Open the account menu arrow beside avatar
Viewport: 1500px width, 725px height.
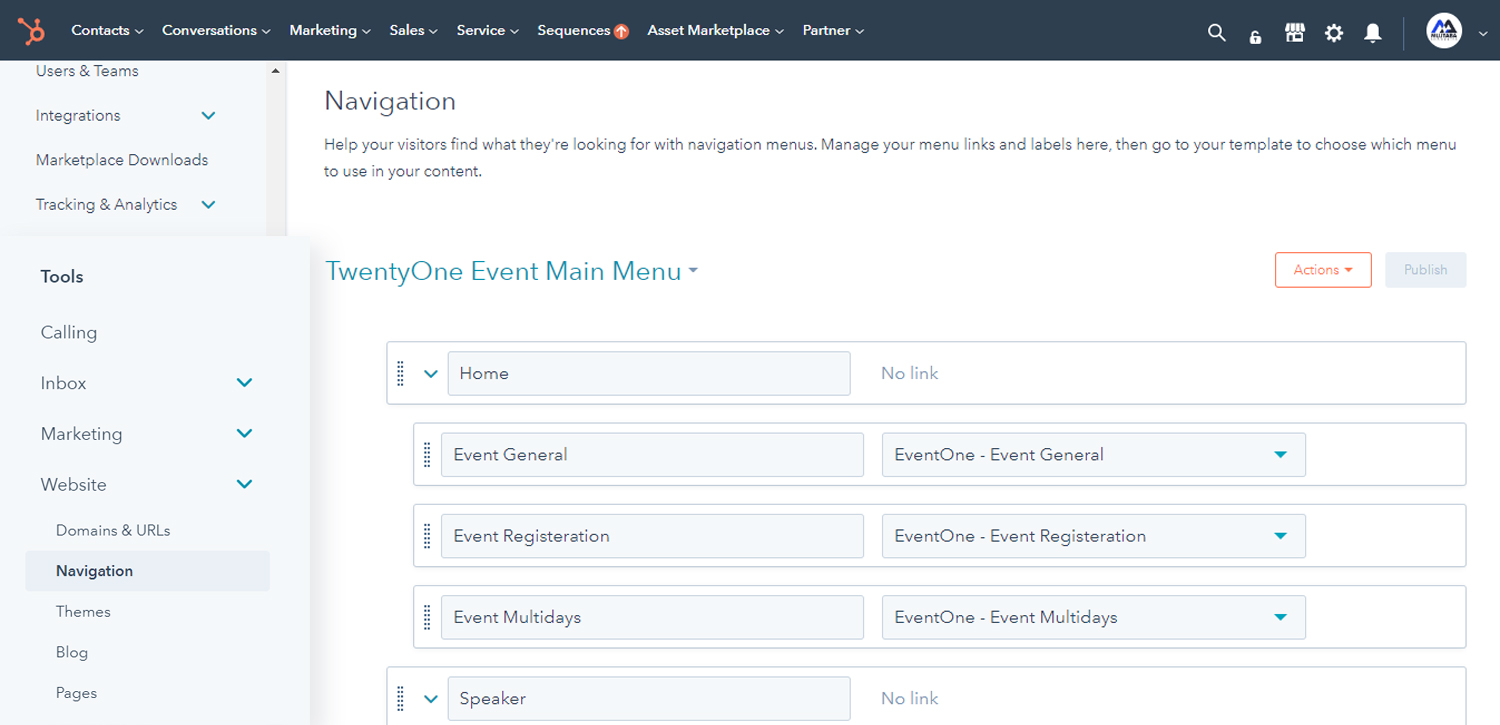(1482, 33)
